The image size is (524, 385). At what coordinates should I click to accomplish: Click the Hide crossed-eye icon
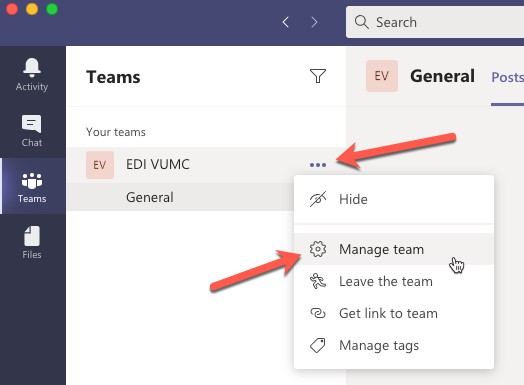click(x=318, y=199)
